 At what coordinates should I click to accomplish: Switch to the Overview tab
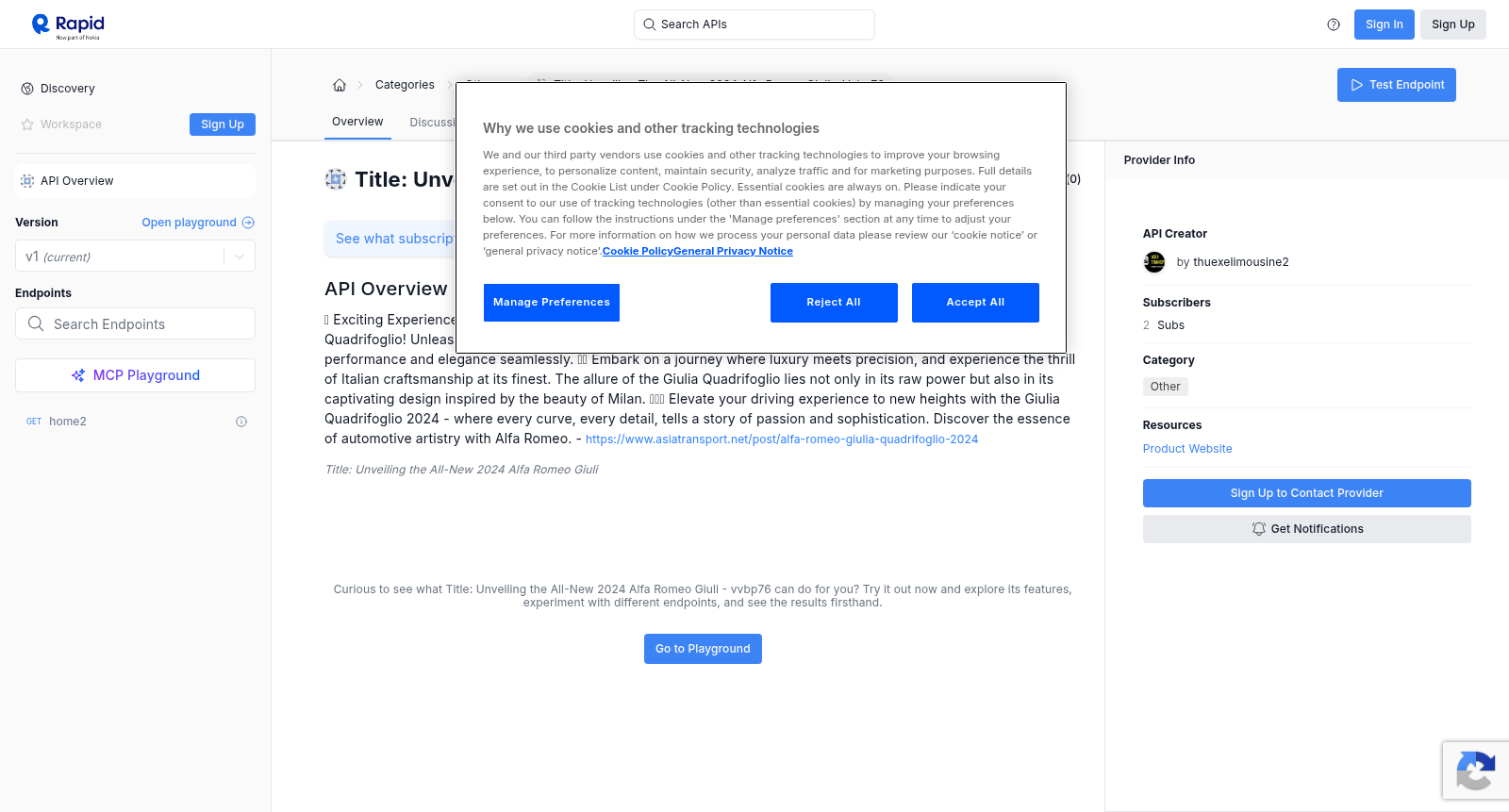pos(357,122)
